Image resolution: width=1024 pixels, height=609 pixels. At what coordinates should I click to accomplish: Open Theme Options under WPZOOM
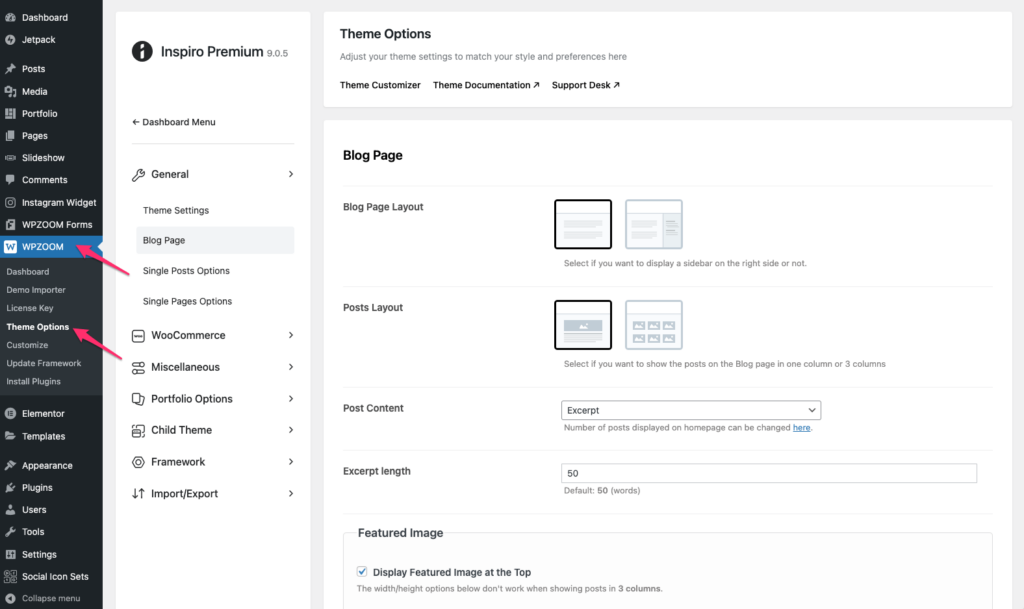[38, 327]
